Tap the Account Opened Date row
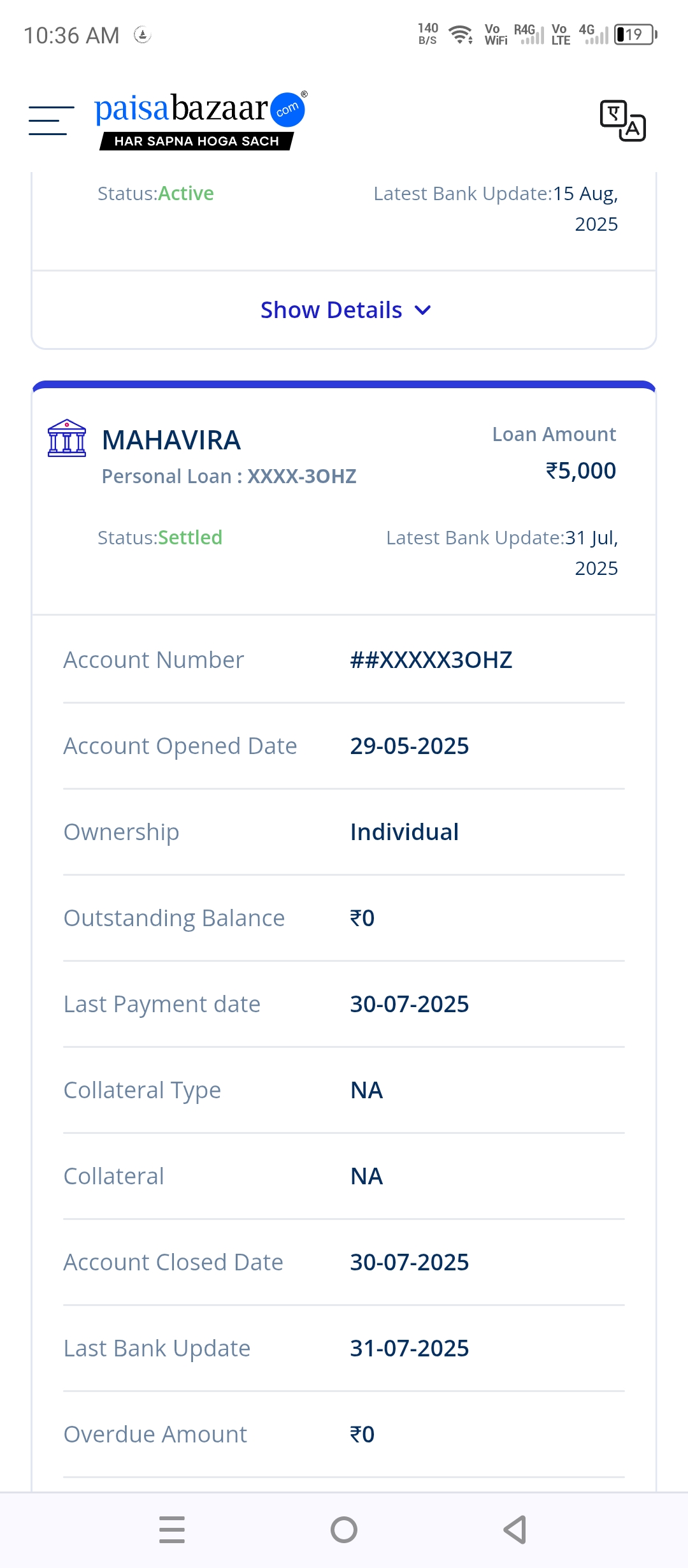Viewport: 688px width, 1568px height. tap(344, 746)
